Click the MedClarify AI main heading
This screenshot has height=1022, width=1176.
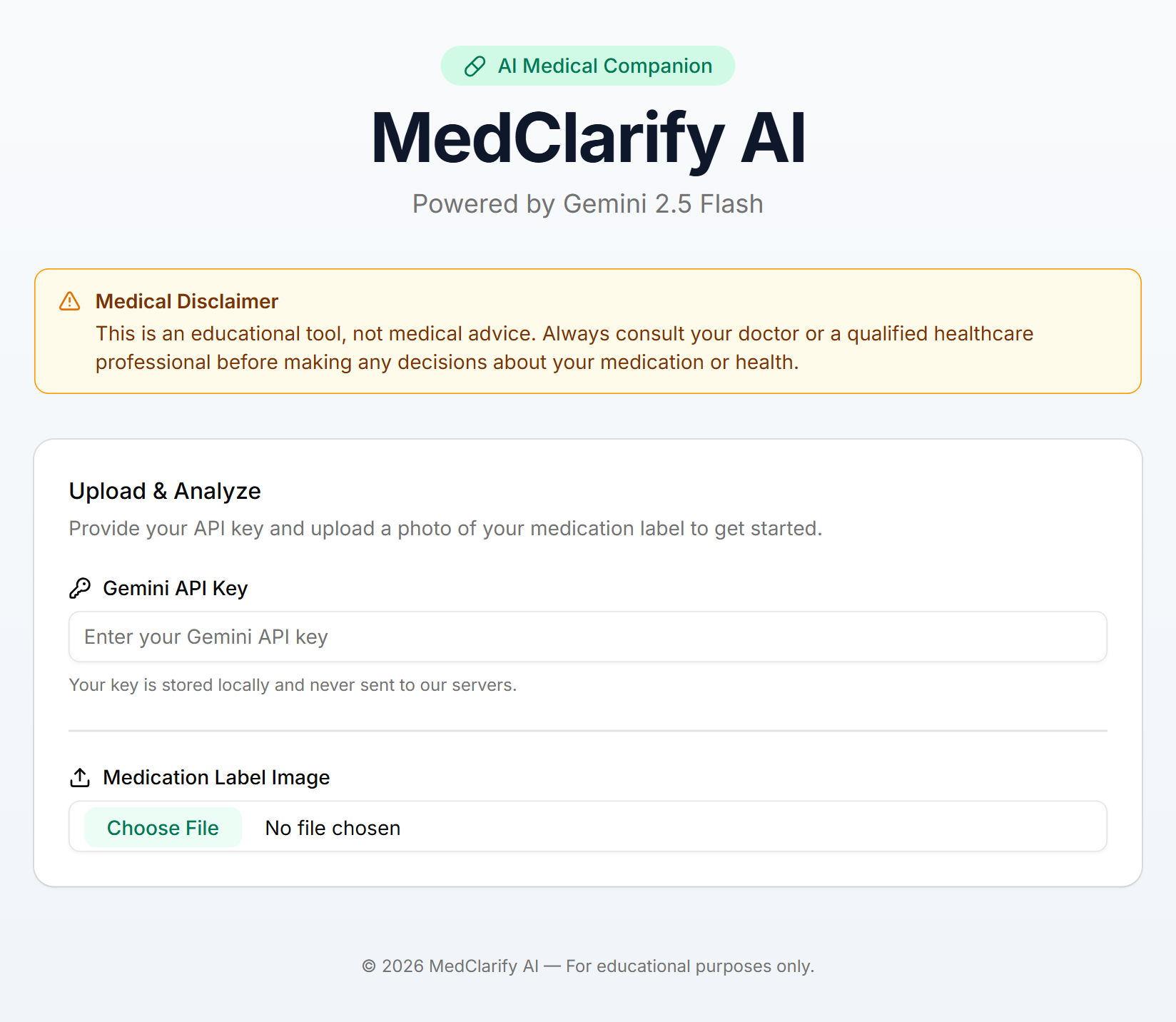(588, 139)
